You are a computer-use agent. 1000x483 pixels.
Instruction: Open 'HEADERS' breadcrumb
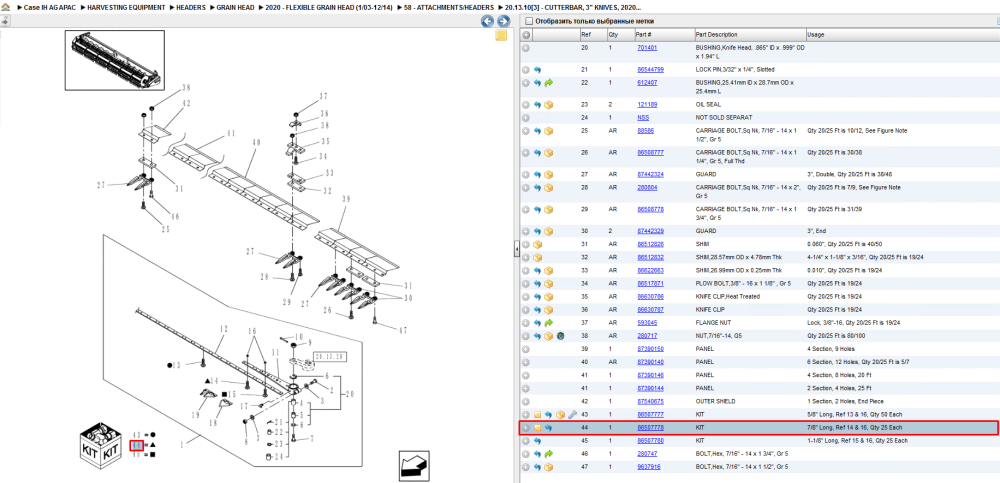(191, 7)
